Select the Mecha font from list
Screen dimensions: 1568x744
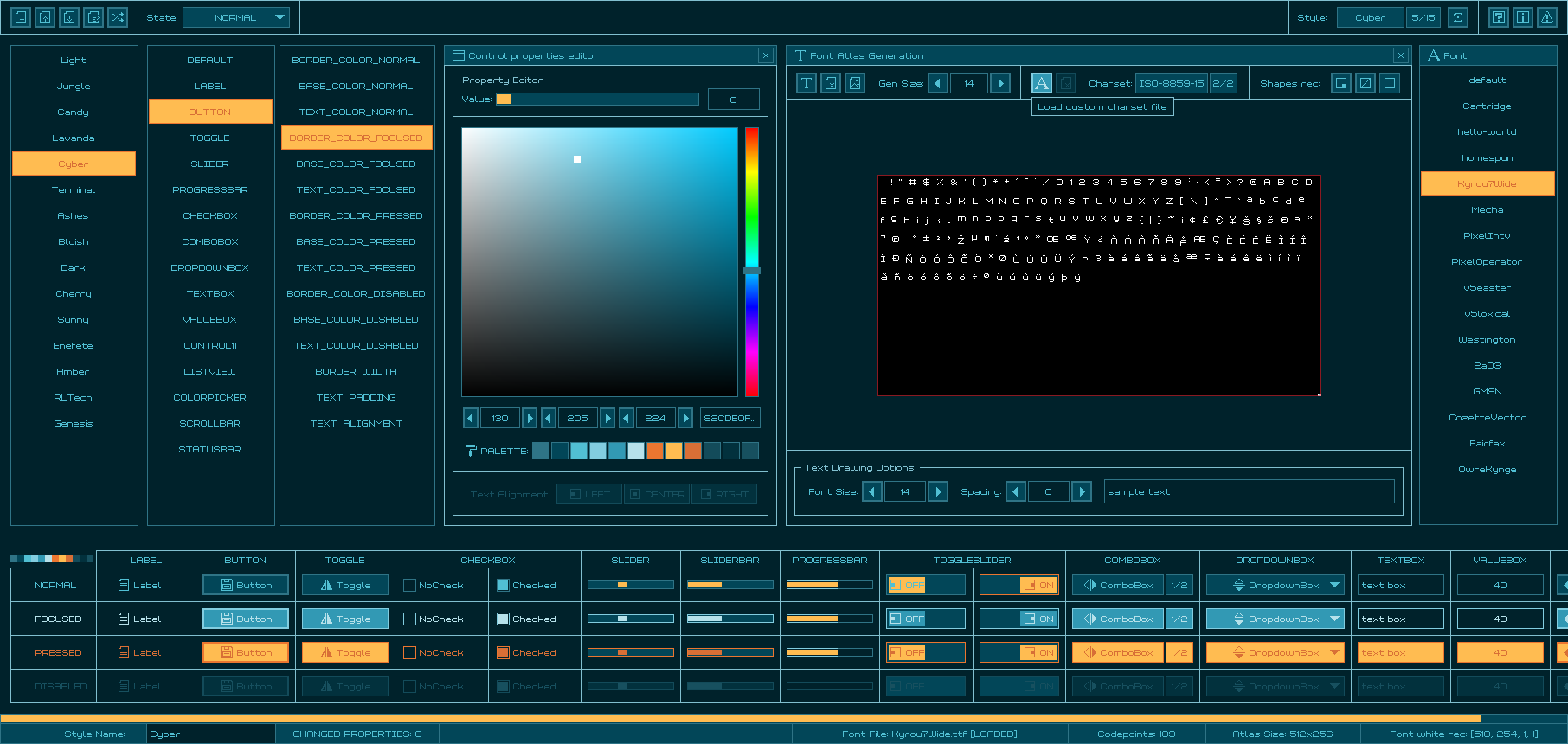(x=1487, y=210)
